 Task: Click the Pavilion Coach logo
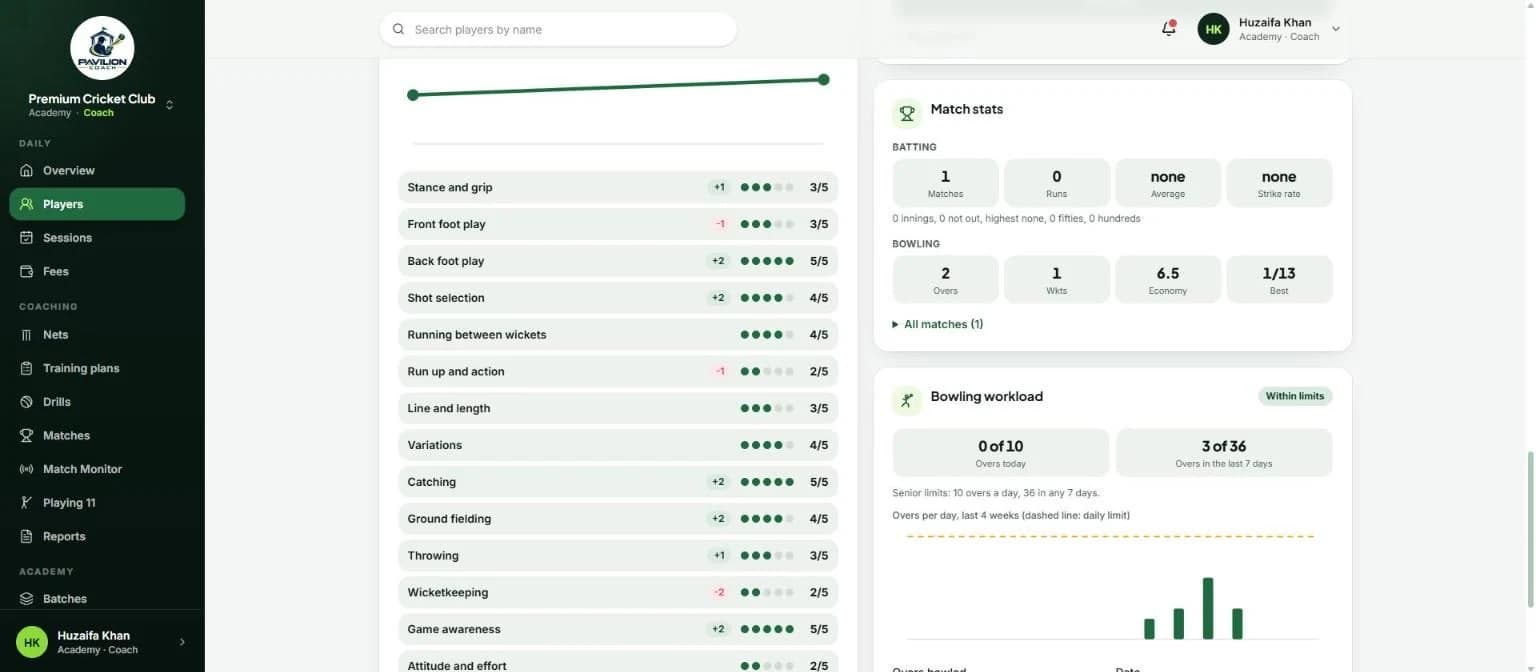[102, 48]
